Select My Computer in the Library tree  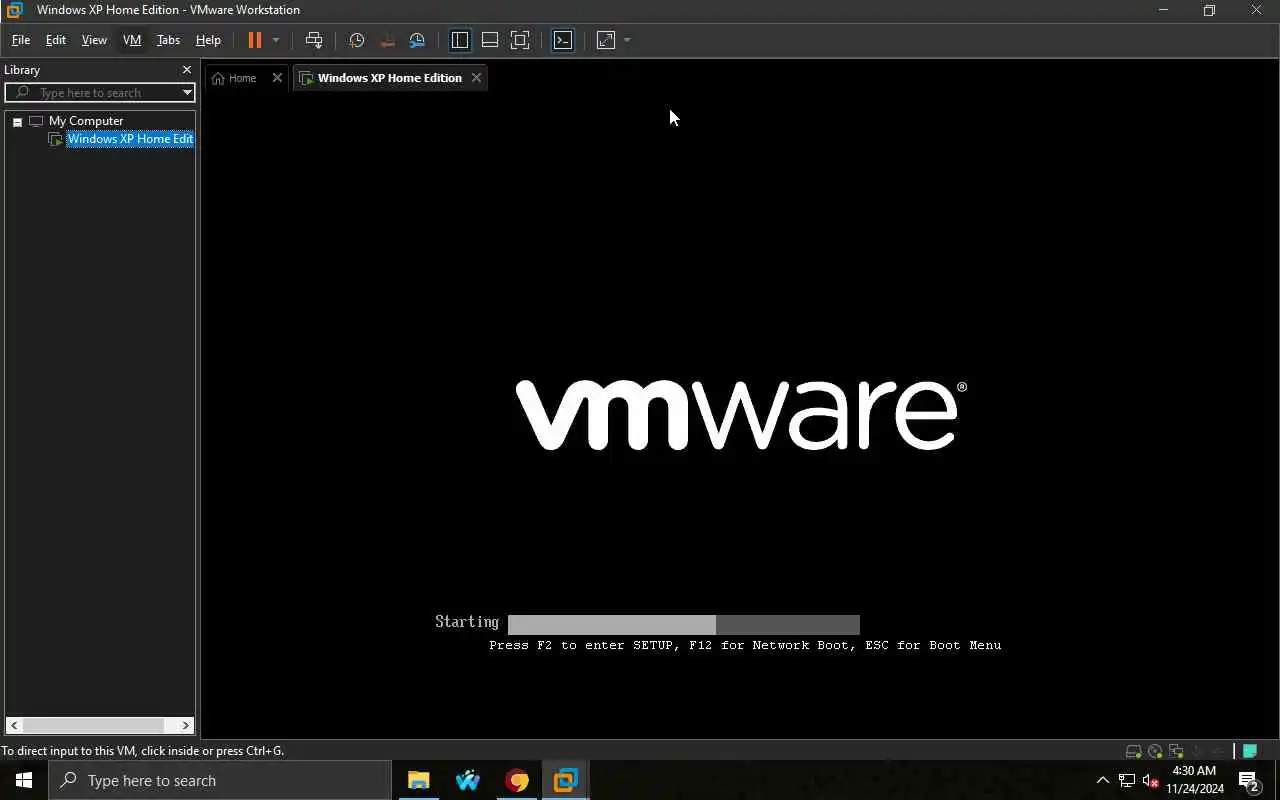tap(86, 121)
